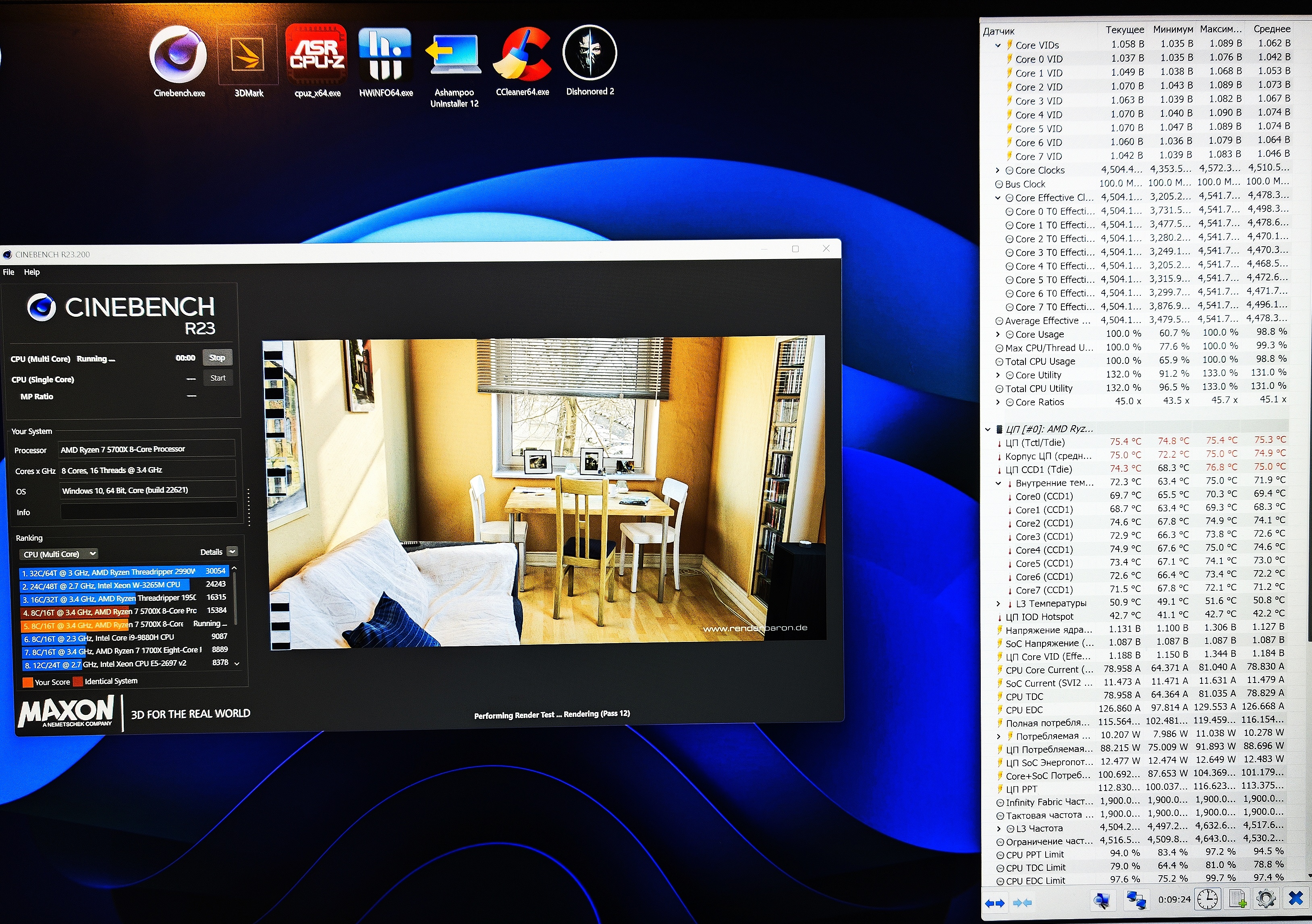Expand the Core Usage sensor group
1312x924 pixels.
pyautogui.click(x=998, y=334)
